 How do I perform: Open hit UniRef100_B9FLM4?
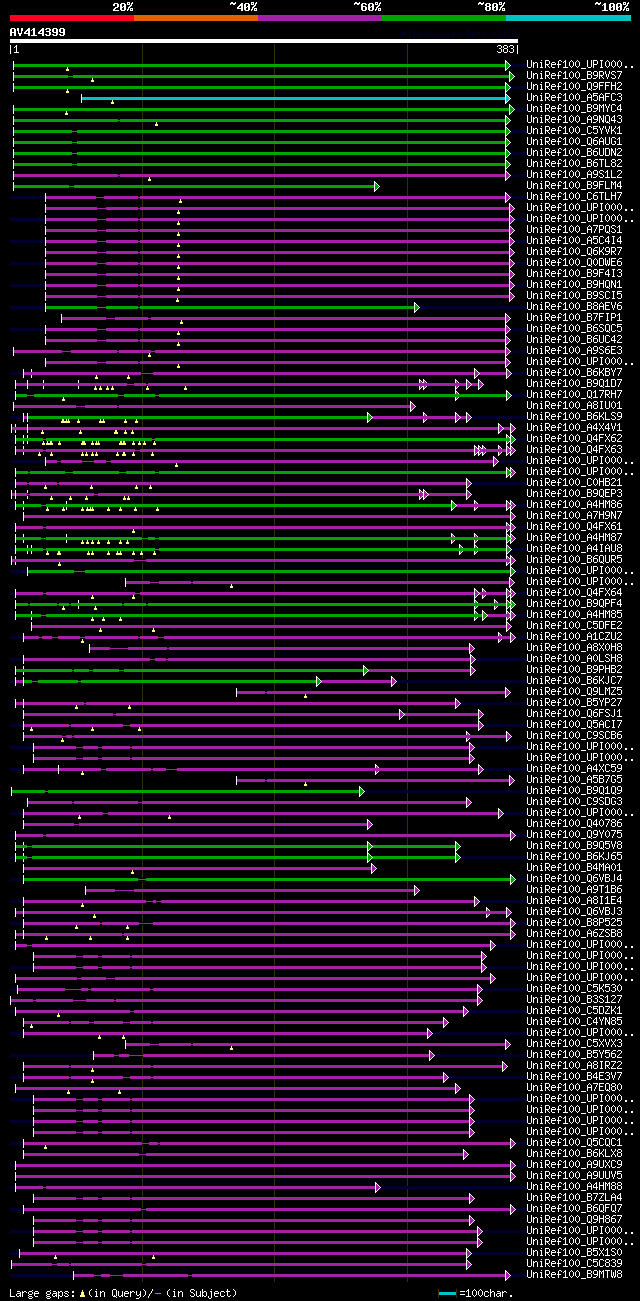(x=574, y=185)
